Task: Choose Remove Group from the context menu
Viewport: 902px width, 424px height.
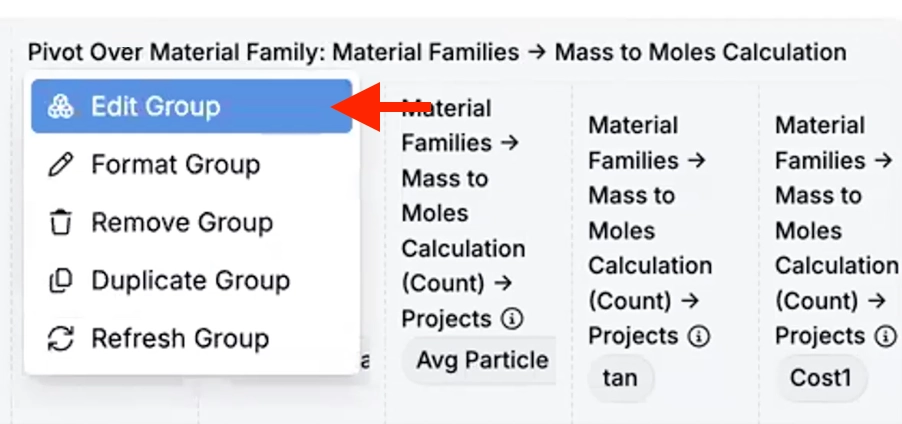Action: pyautogui.click(x=181, y=222)
